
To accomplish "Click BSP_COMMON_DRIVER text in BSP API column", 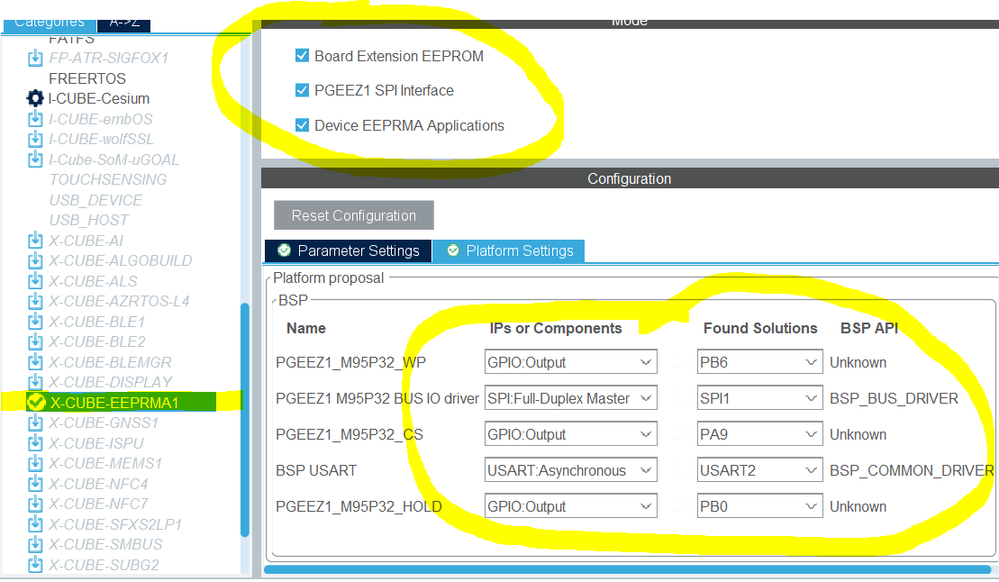I will point(912,470).
